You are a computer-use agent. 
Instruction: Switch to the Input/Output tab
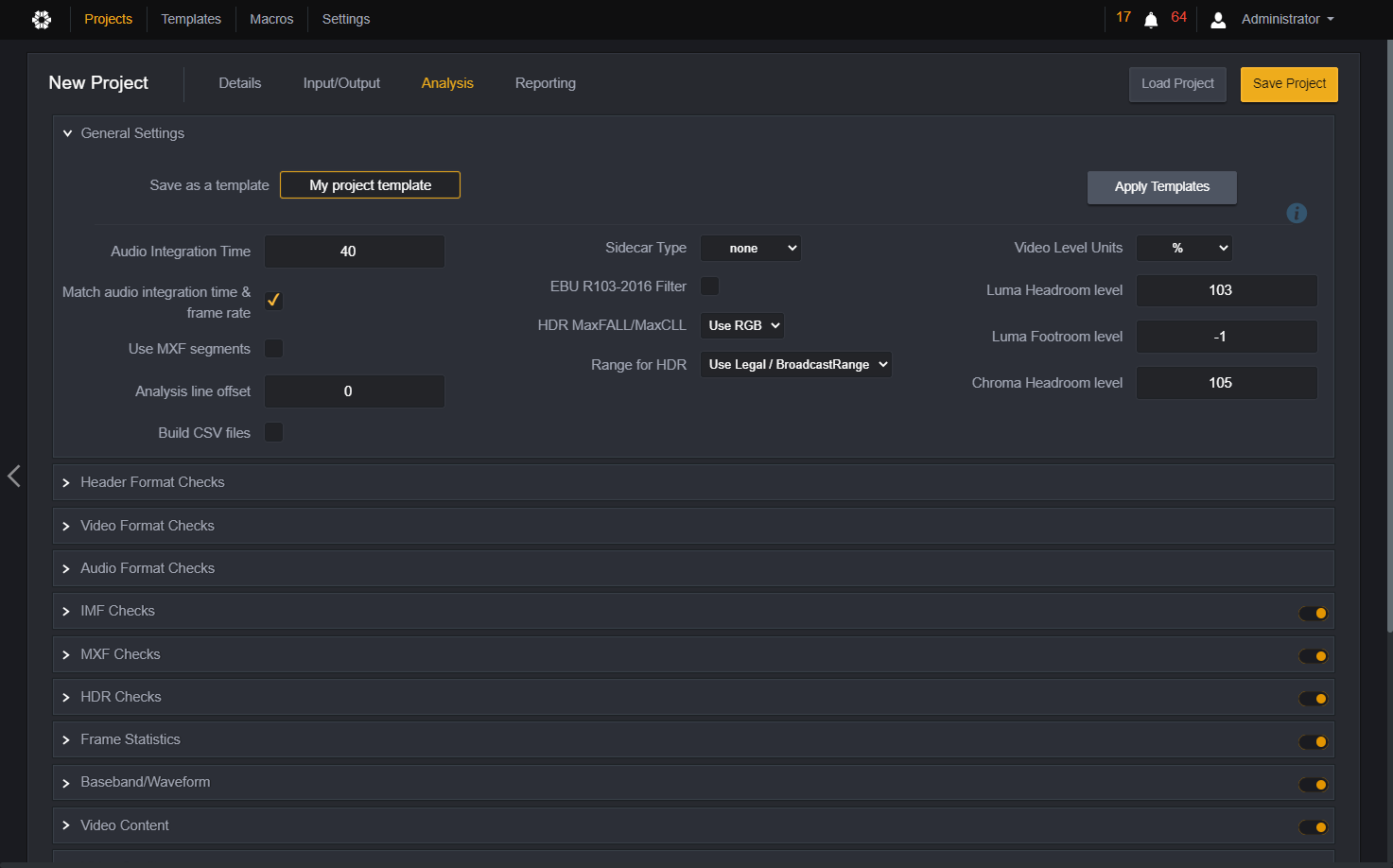341,83
